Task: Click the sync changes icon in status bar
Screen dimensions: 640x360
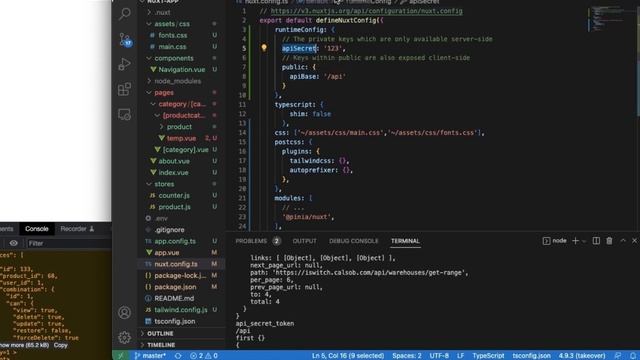Action: tap(178, 356)
